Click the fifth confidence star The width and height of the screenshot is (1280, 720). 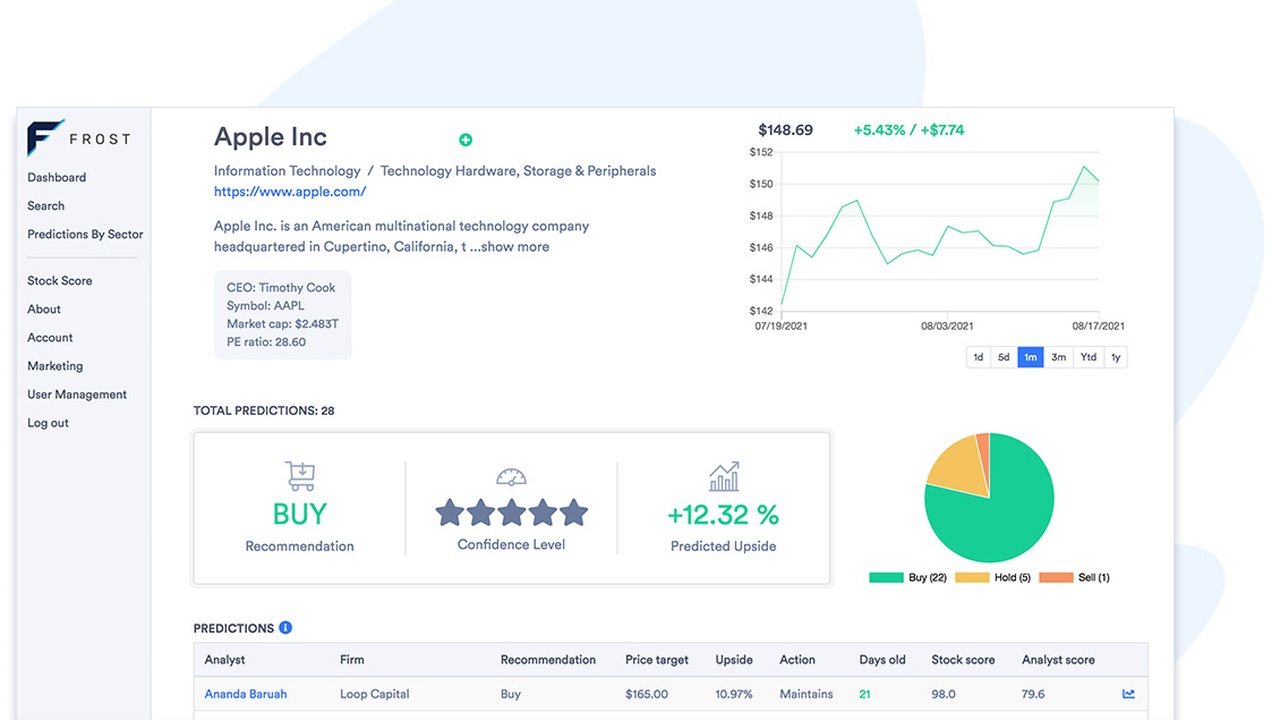pos(573,513)
